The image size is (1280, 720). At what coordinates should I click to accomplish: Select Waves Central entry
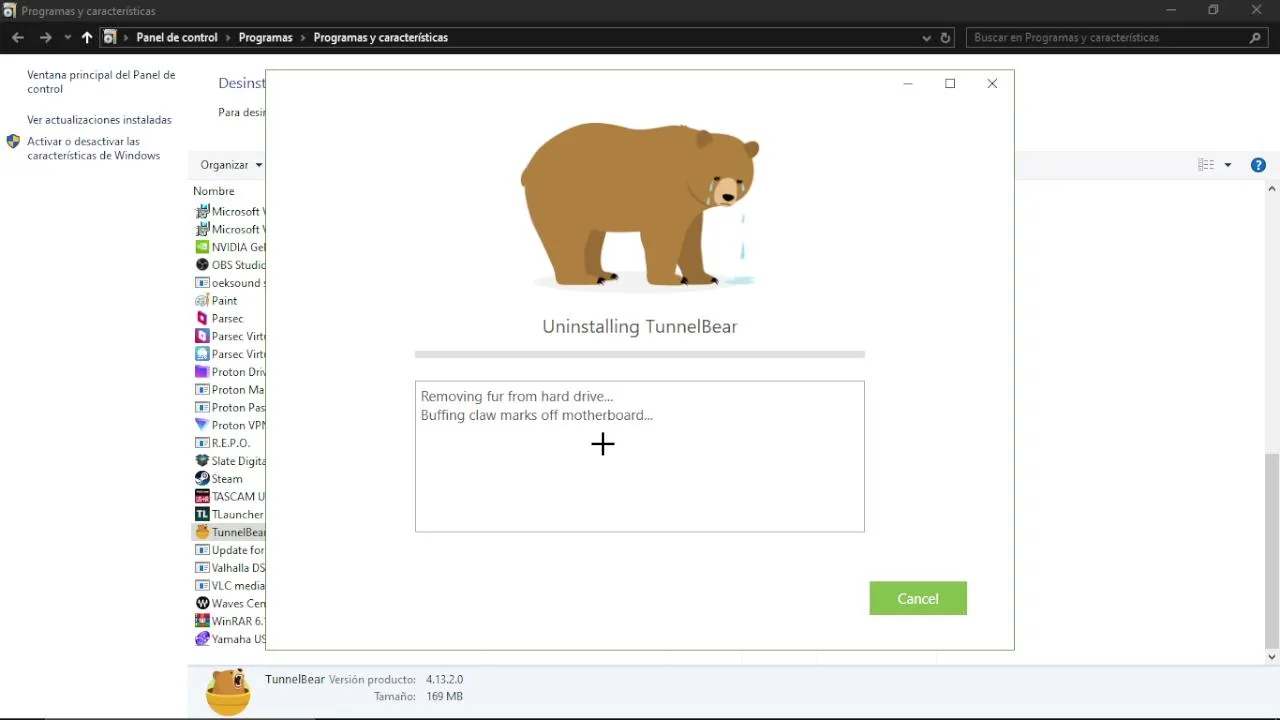(230, 604)
